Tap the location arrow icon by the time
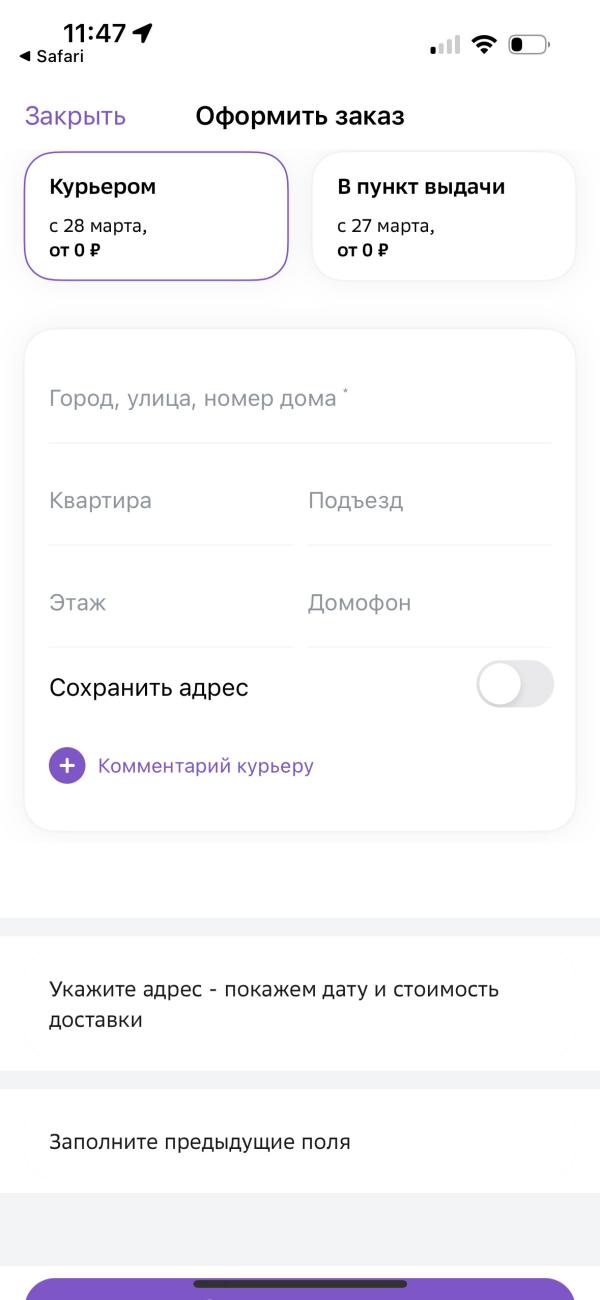 [x=143, y=33]
